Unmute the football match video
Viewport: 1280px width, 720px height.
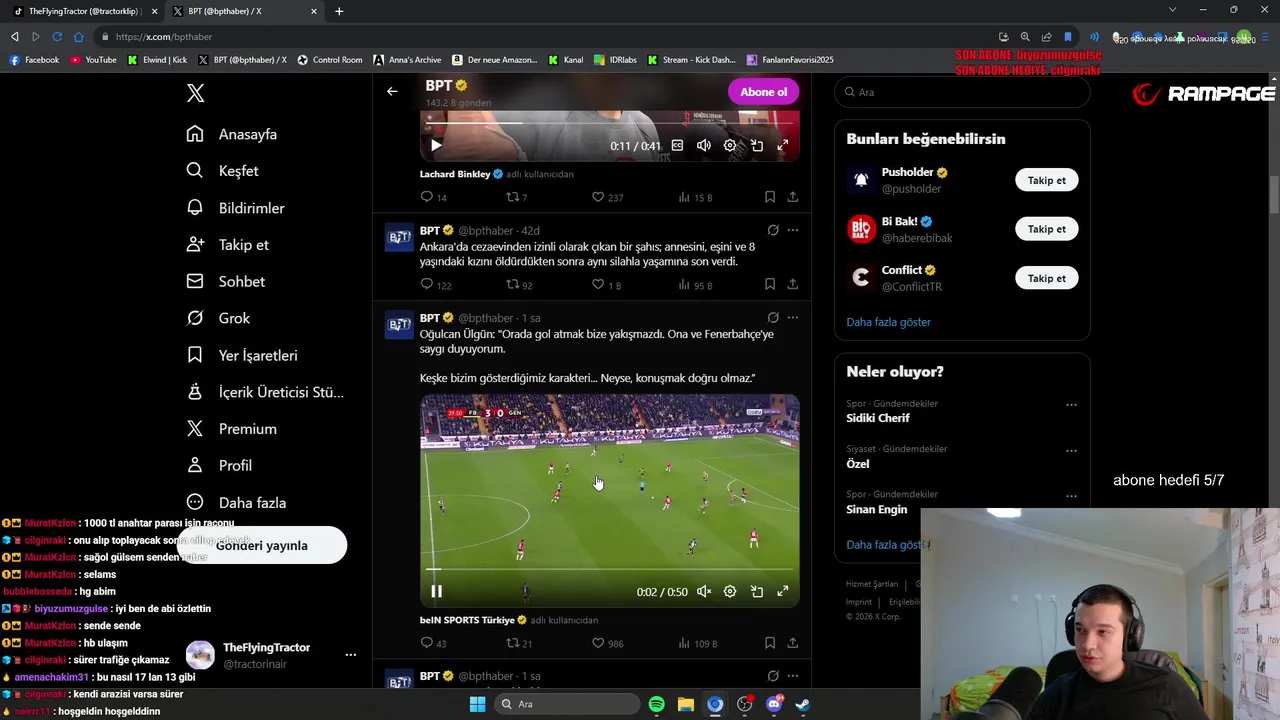click(x=704, y=591)
